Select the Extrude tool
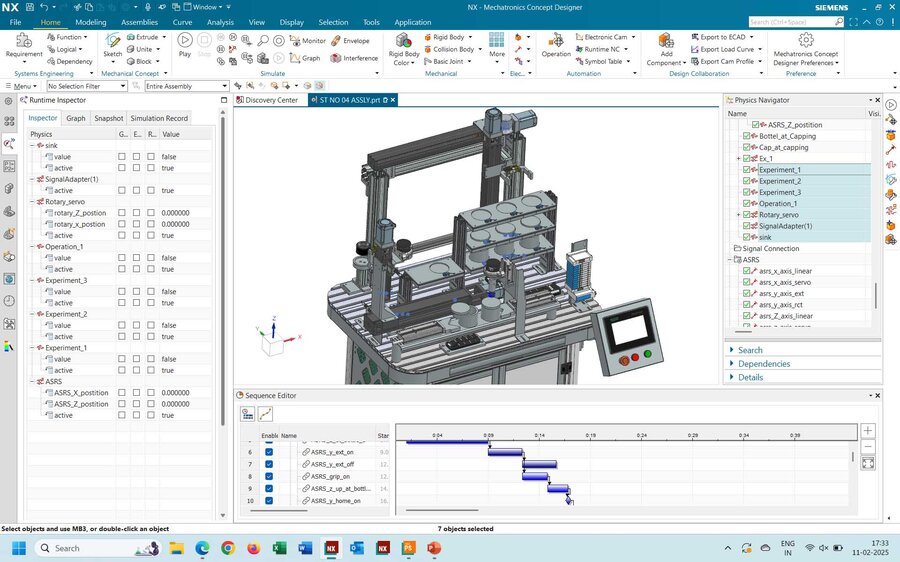The width and height of the screenshot is (900, 562). [142, 37]
